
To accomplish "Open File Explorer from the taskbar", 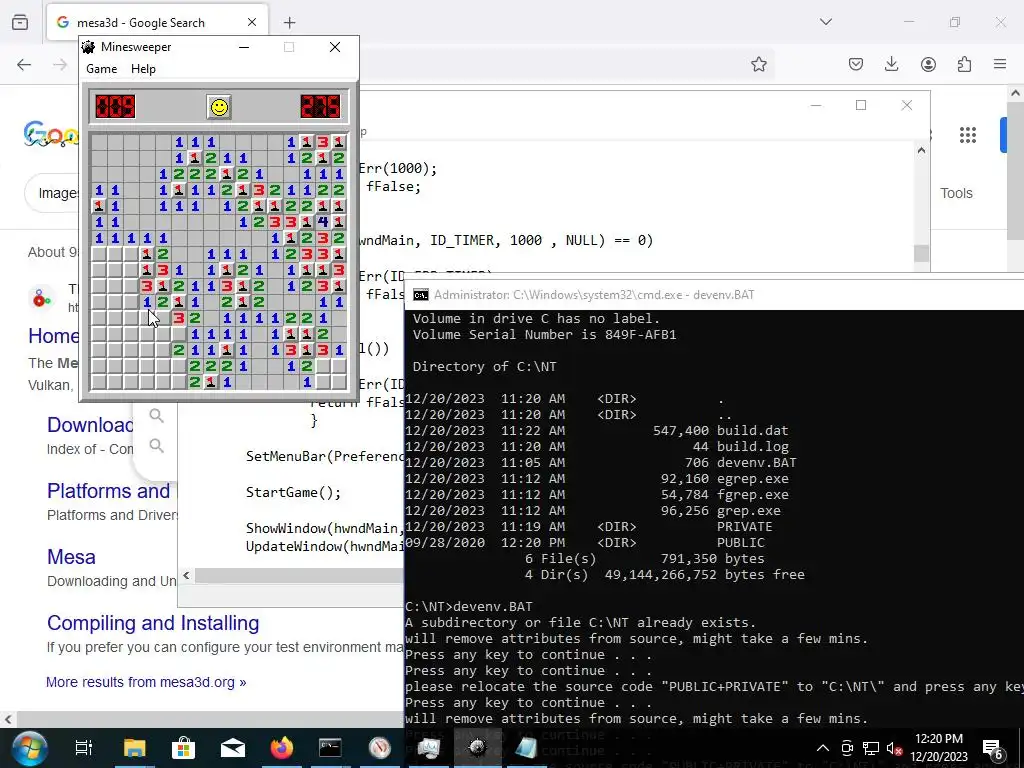I will (135, 748).
